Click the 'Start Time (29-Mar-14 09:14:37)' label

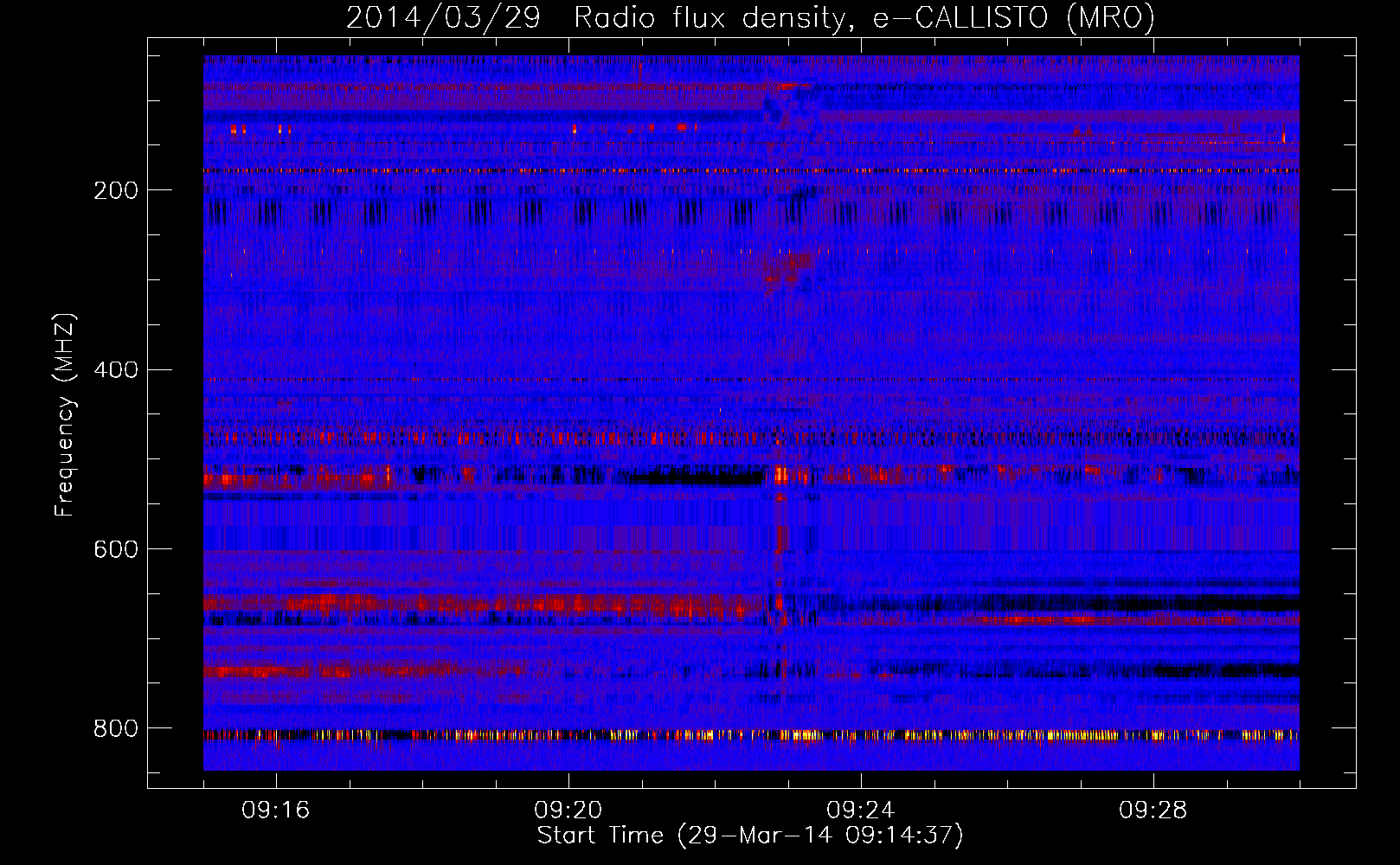[x=750, y=836]
